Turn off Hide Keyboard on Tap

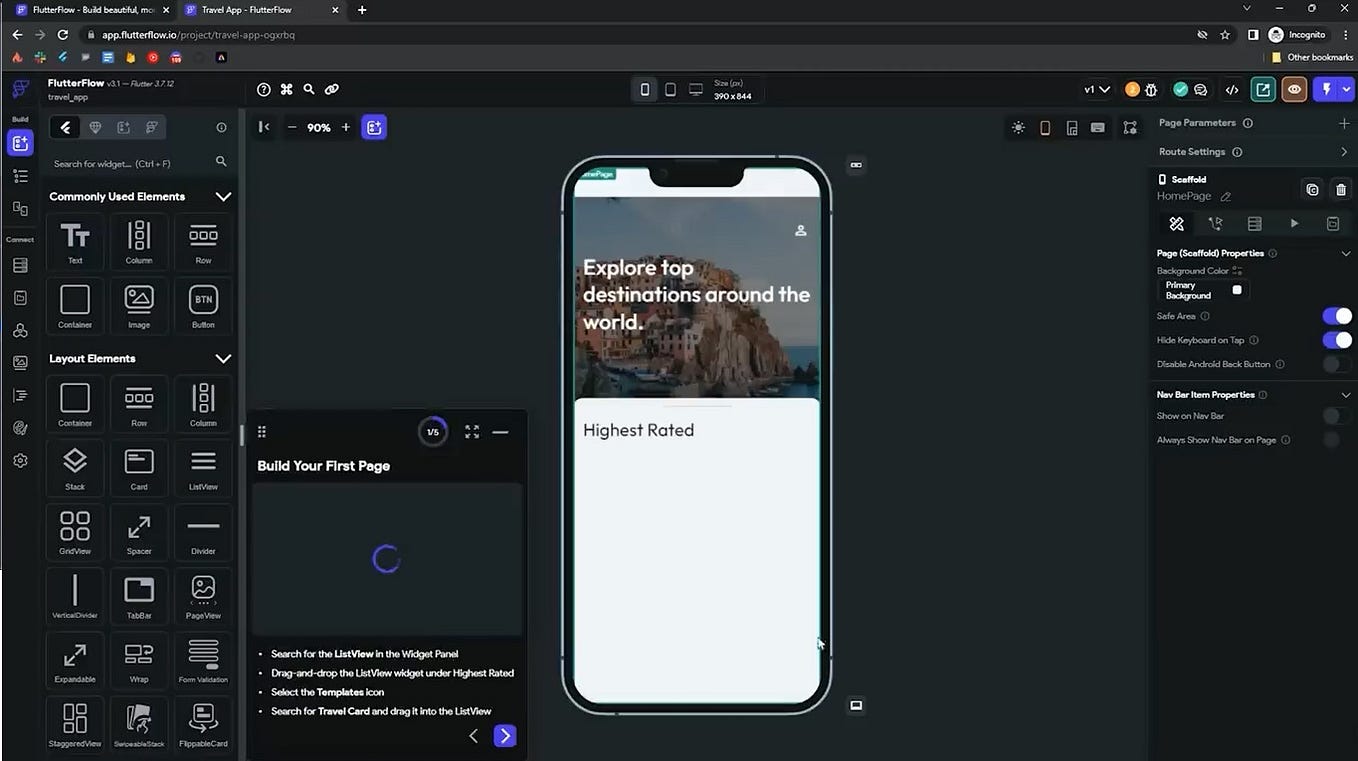click(1337, 339)
